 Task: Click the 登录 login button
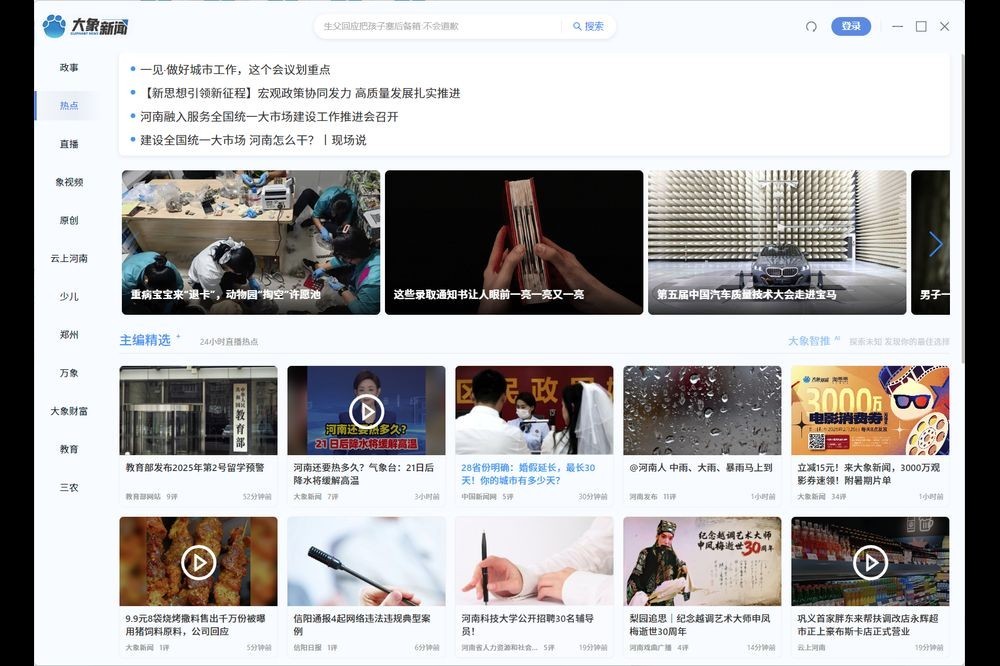coord(851,26)
